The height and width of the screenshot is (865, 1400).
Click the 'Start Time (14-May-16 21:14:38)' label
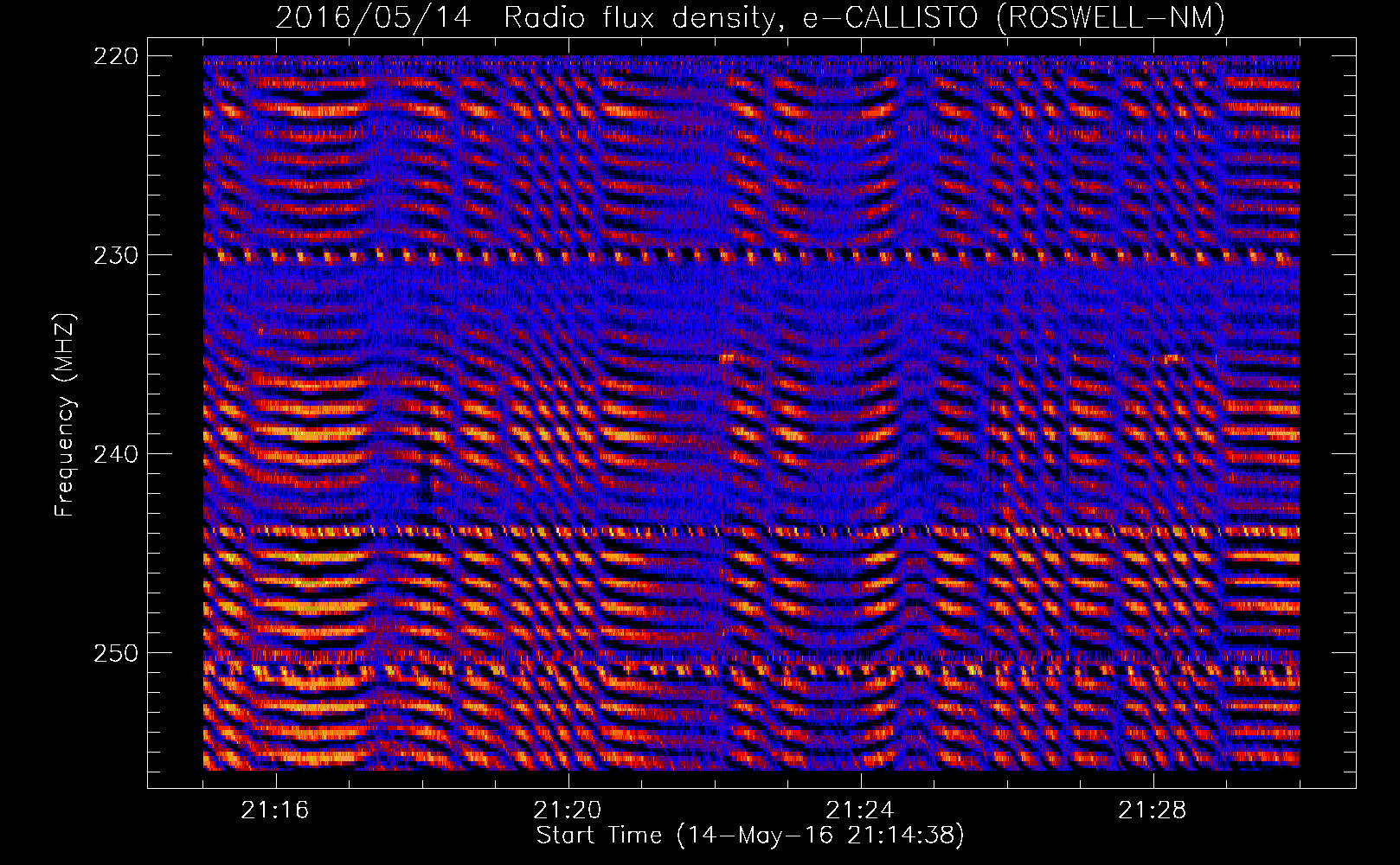pos(750,836)
